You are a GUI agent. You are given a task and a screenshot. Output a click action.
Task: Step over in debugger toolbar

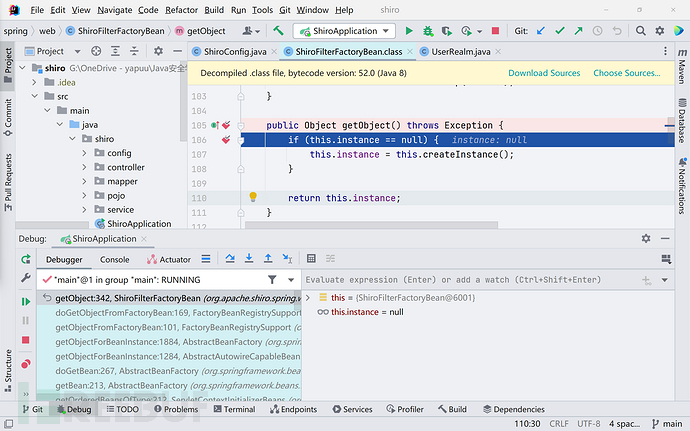click(x=230, y=258)
